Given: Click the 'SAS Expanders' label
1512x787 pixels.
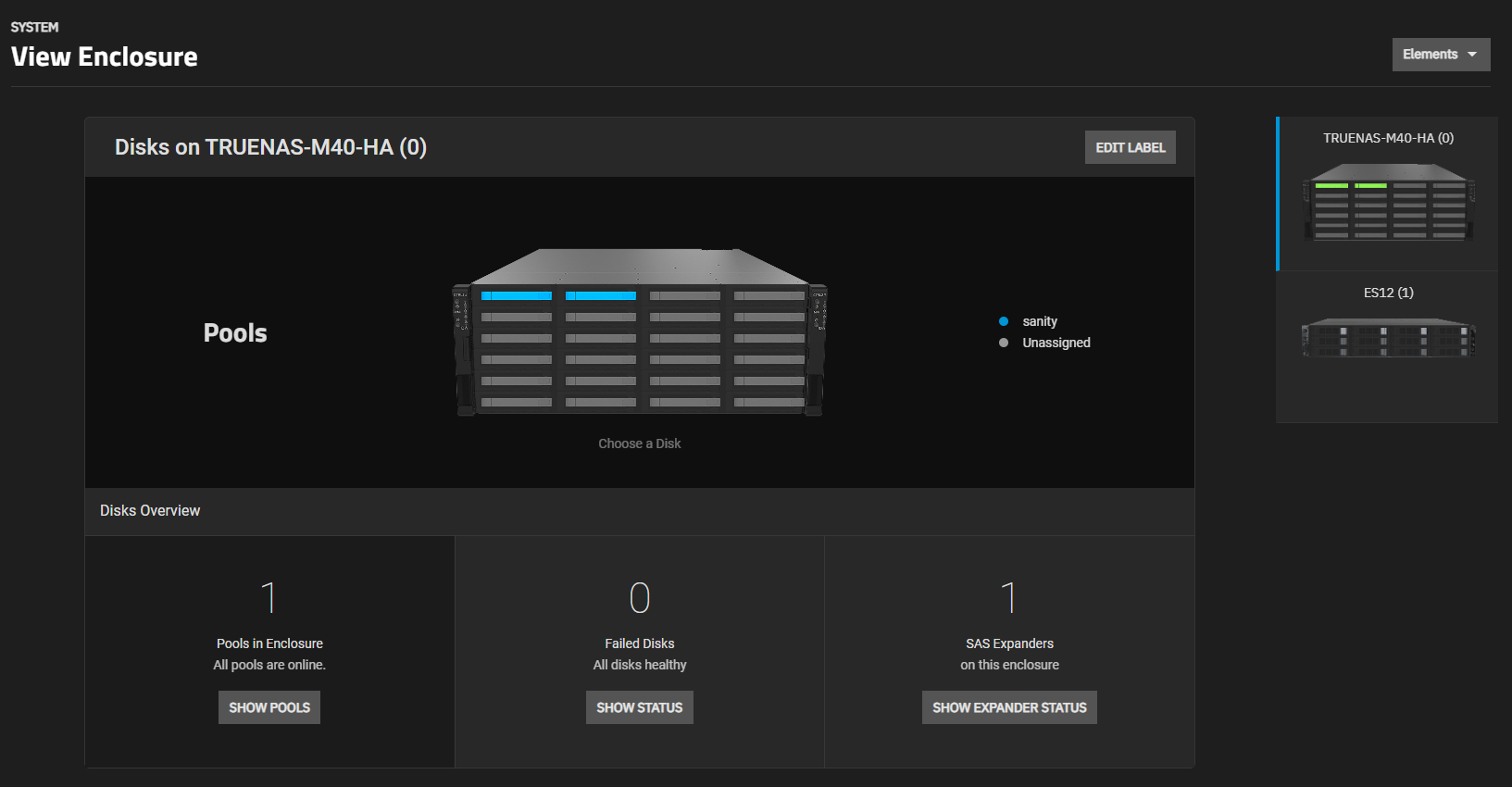Looking at the screenshot, I should click(1009, 643).
